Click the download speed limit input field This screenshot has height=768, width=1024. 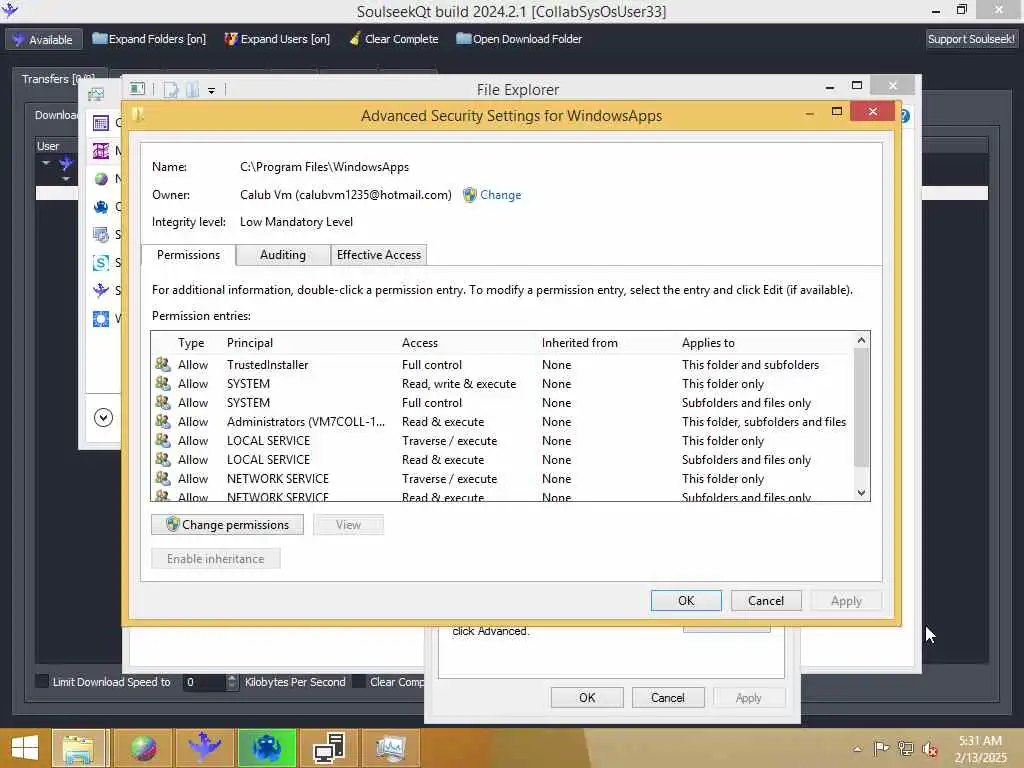pos(204,682)
